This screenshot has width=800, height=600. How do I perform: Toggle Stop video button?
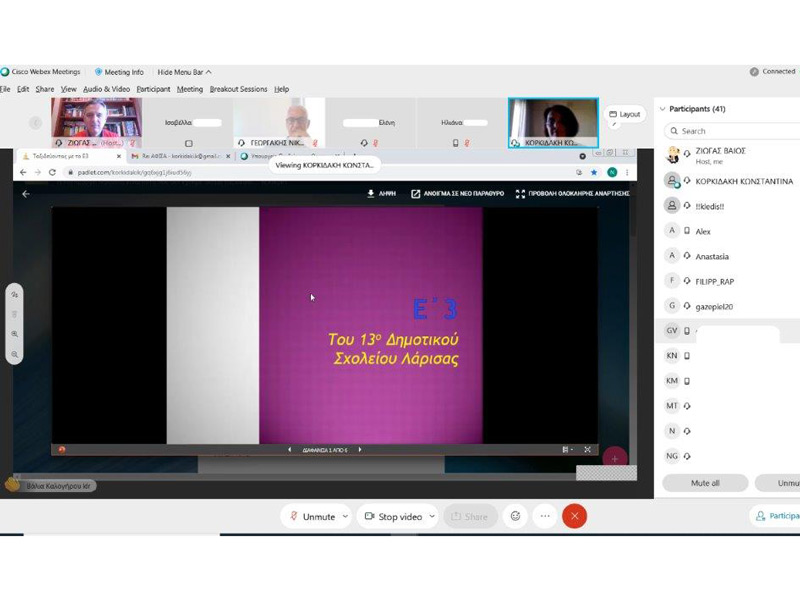pos(393,516)
